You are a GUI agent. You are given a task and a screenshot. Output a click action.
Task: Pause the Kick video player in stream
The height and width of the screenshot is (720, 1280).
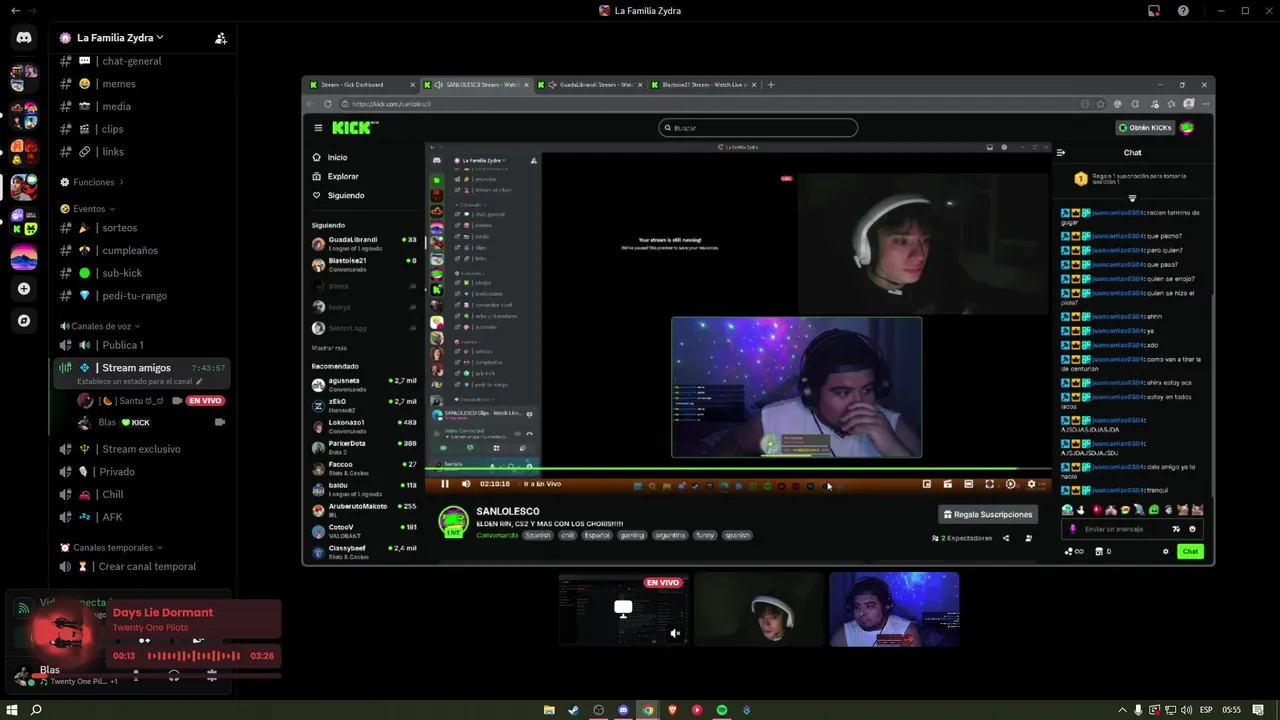point(445,484)
